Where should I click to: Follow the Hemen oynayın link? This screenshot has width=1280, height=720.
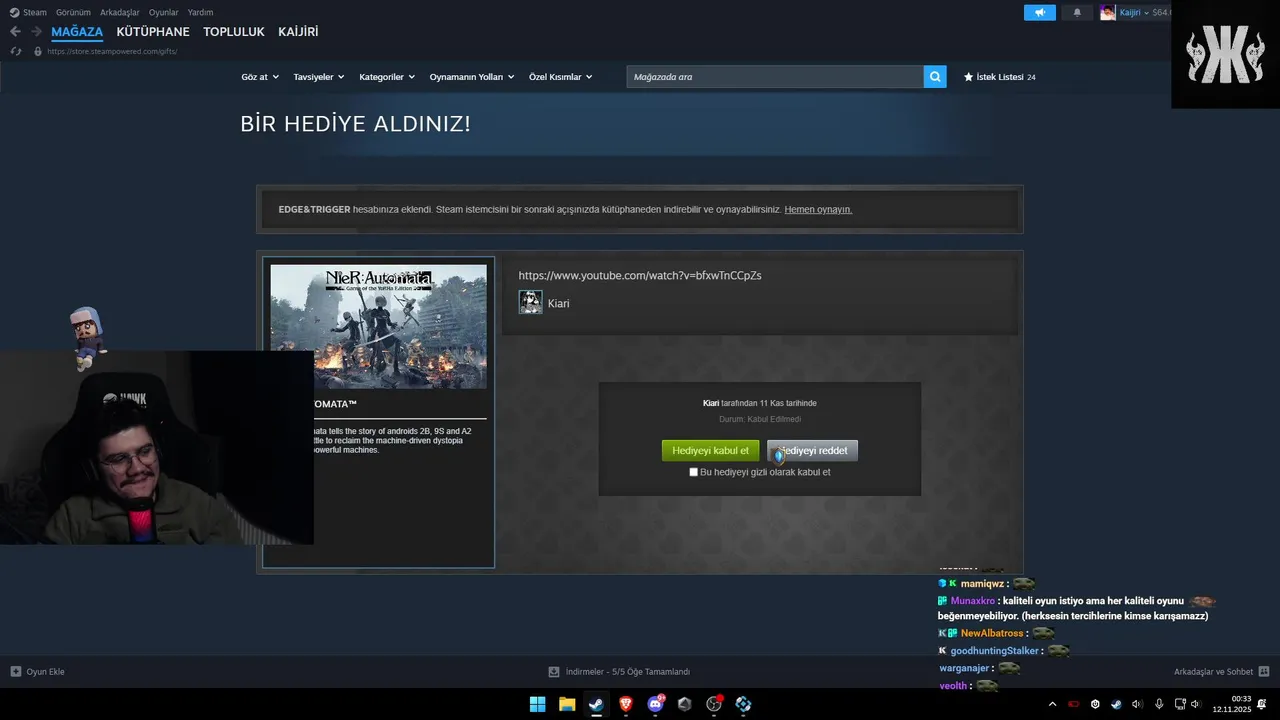point(818,210)
